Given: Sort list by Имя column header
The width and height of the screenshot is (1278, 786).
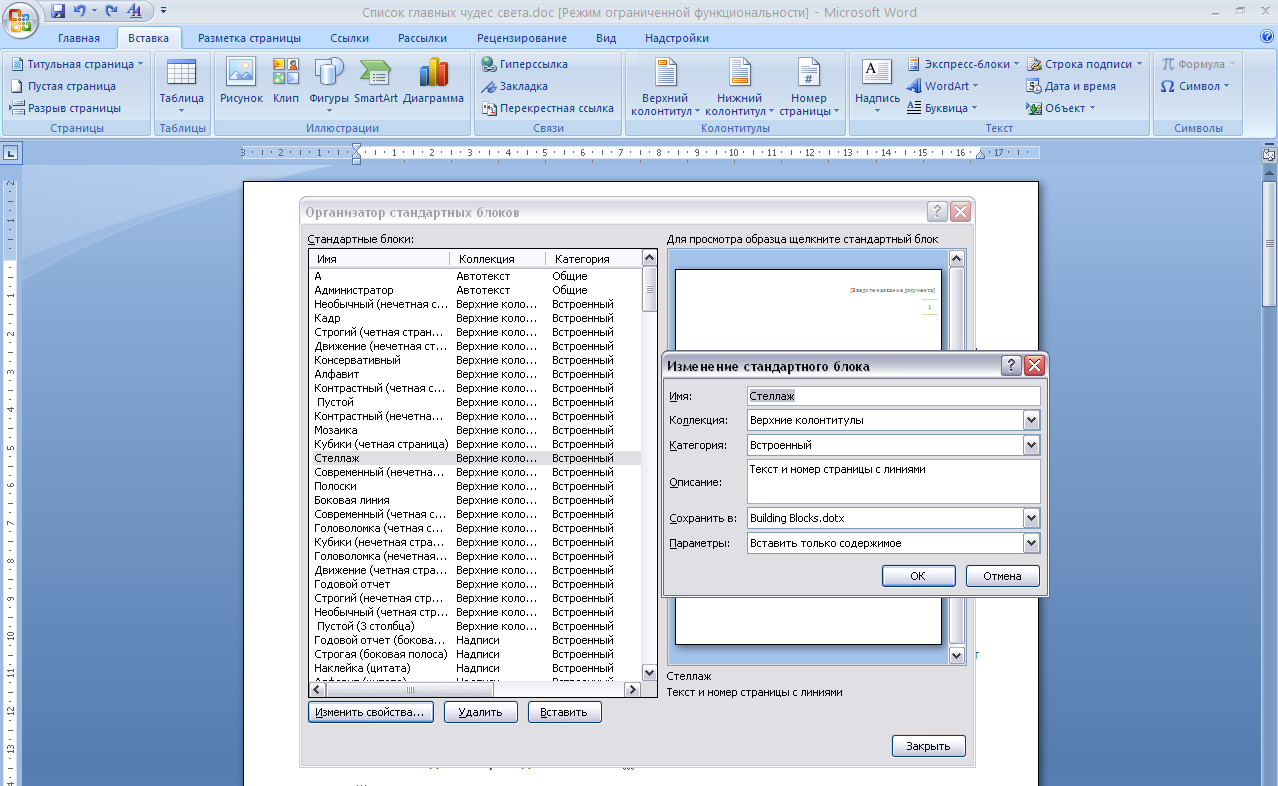Looking at the screenshot, I should coord(379,259).
